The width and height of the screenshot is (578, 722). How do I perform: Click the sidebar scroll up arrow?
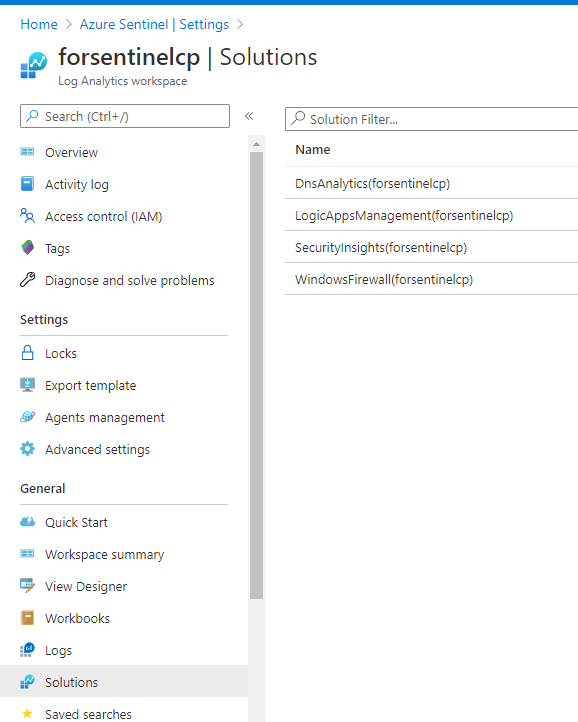(257, 145)
